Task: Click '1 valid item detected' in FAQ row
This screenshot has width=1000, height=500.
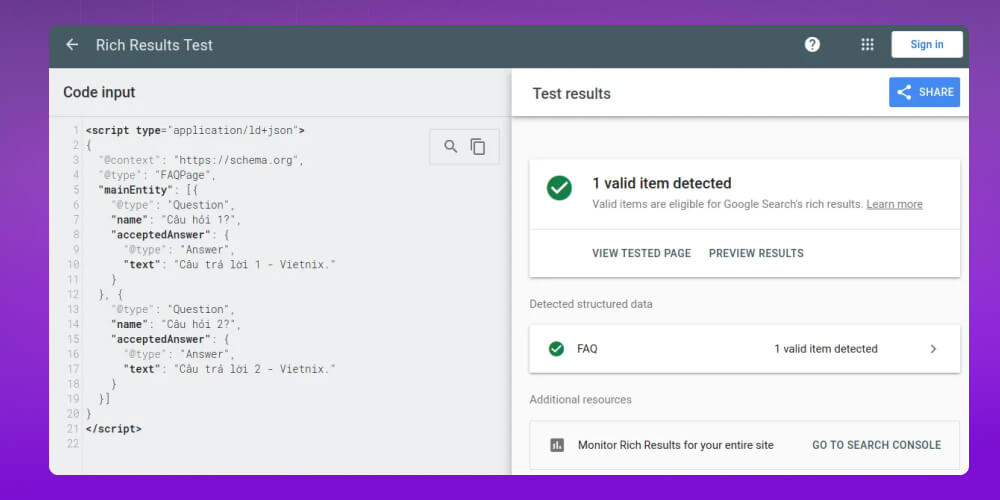Action: coord(826,349)
